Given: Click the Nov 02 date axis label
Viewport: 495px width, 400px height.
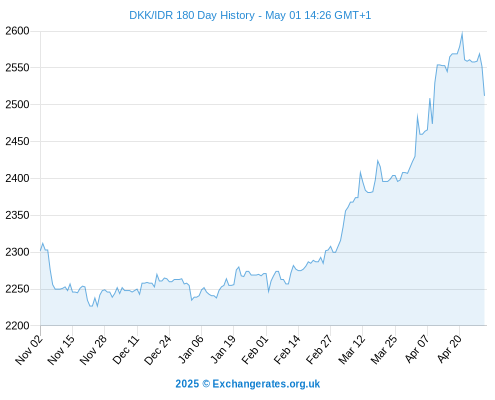Looking at the screenshot, I should [29, 349].
